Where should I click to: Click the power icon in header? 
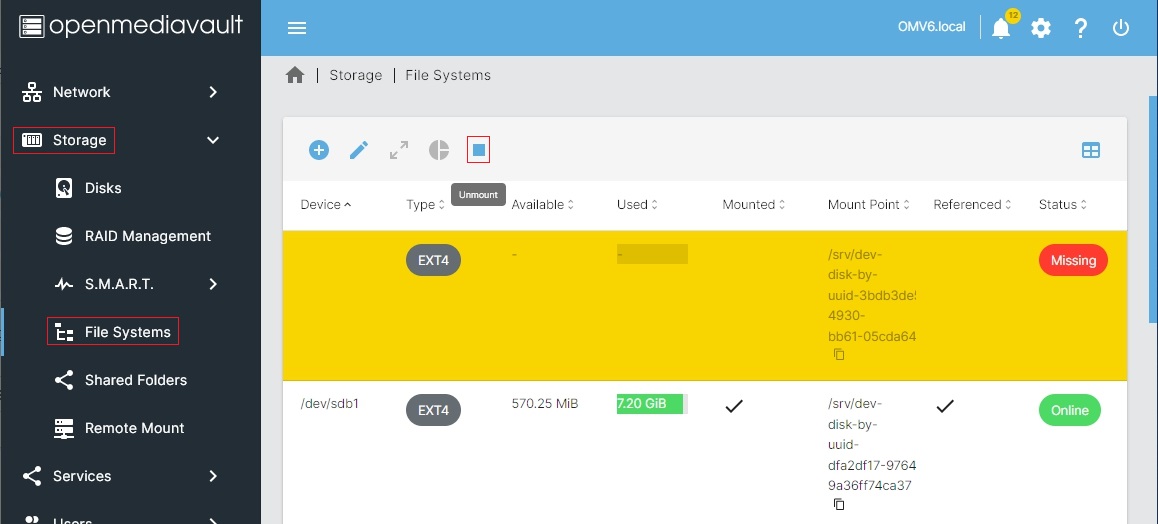1121,28
